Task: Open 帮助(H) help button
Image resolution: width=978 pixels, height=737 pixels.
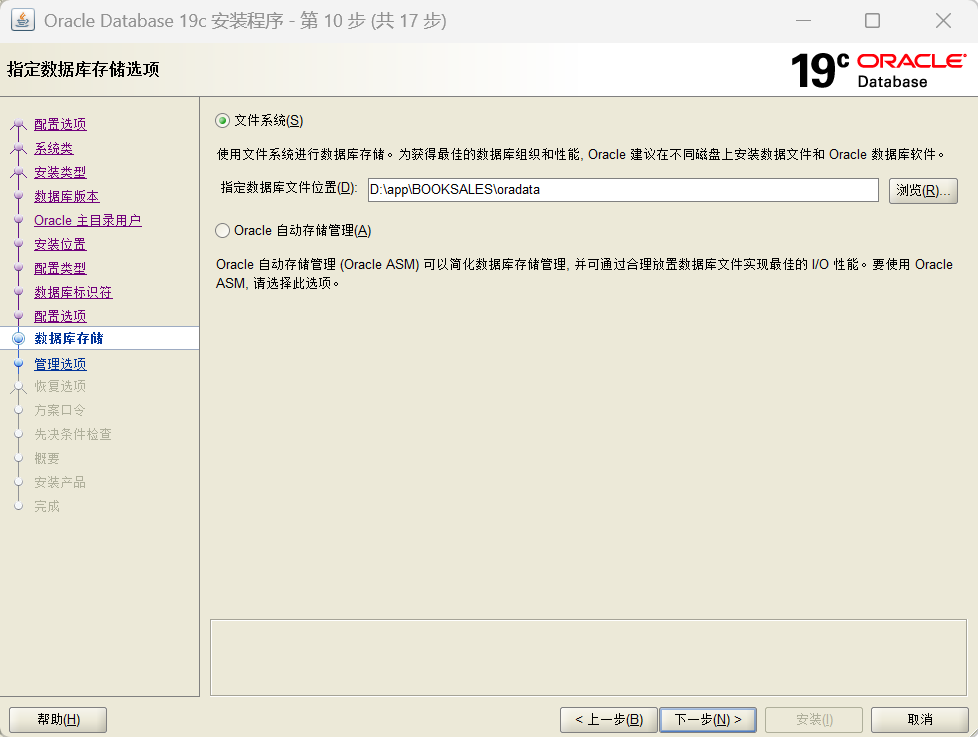Action: 58,720
